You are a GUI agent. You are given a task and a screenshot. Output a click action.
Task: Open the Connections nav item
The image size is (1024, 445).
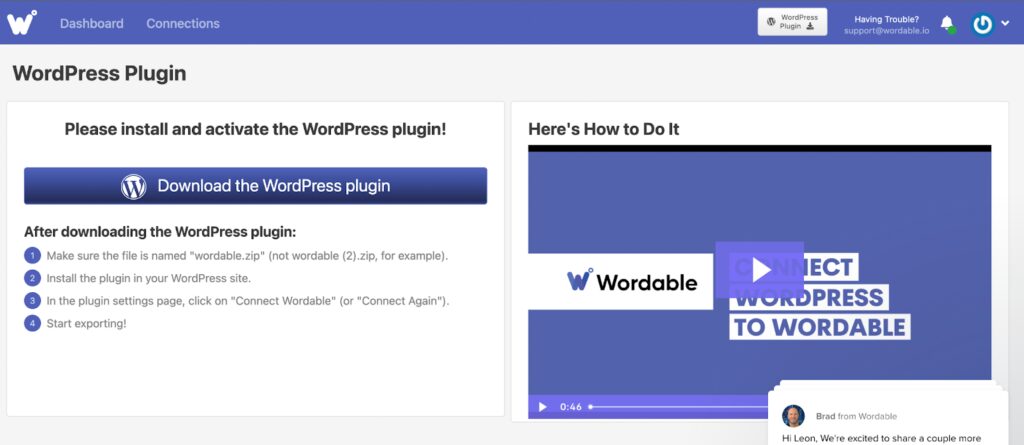pos(183,24)
